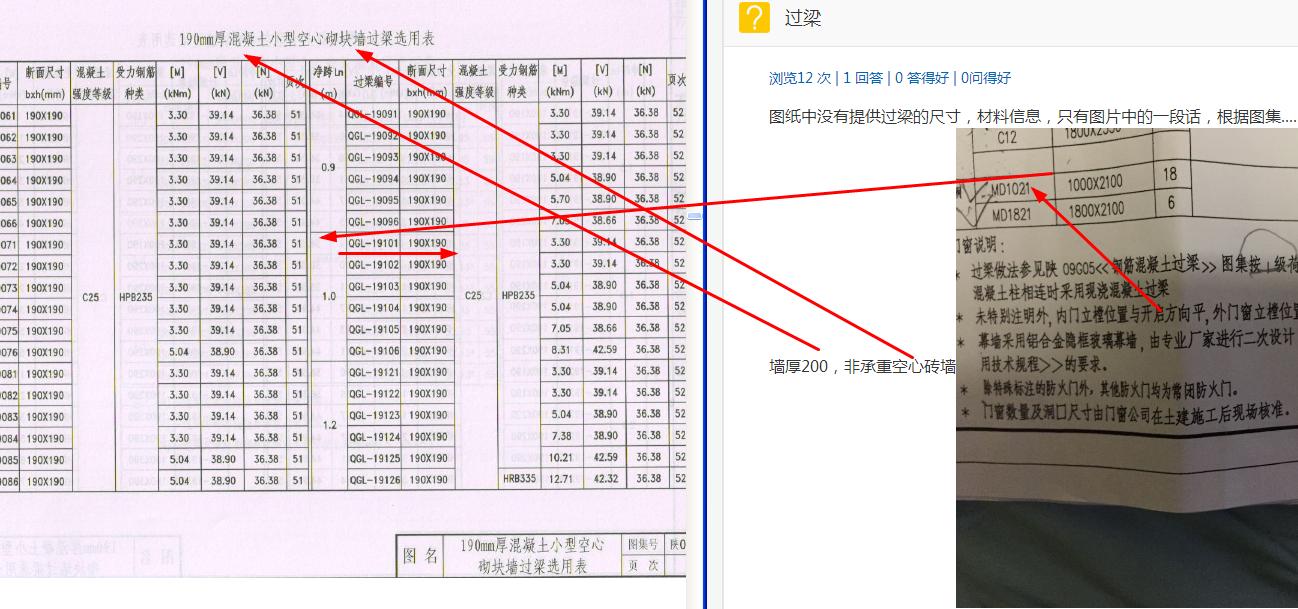Click the net span value 1.2

[329, 425]
